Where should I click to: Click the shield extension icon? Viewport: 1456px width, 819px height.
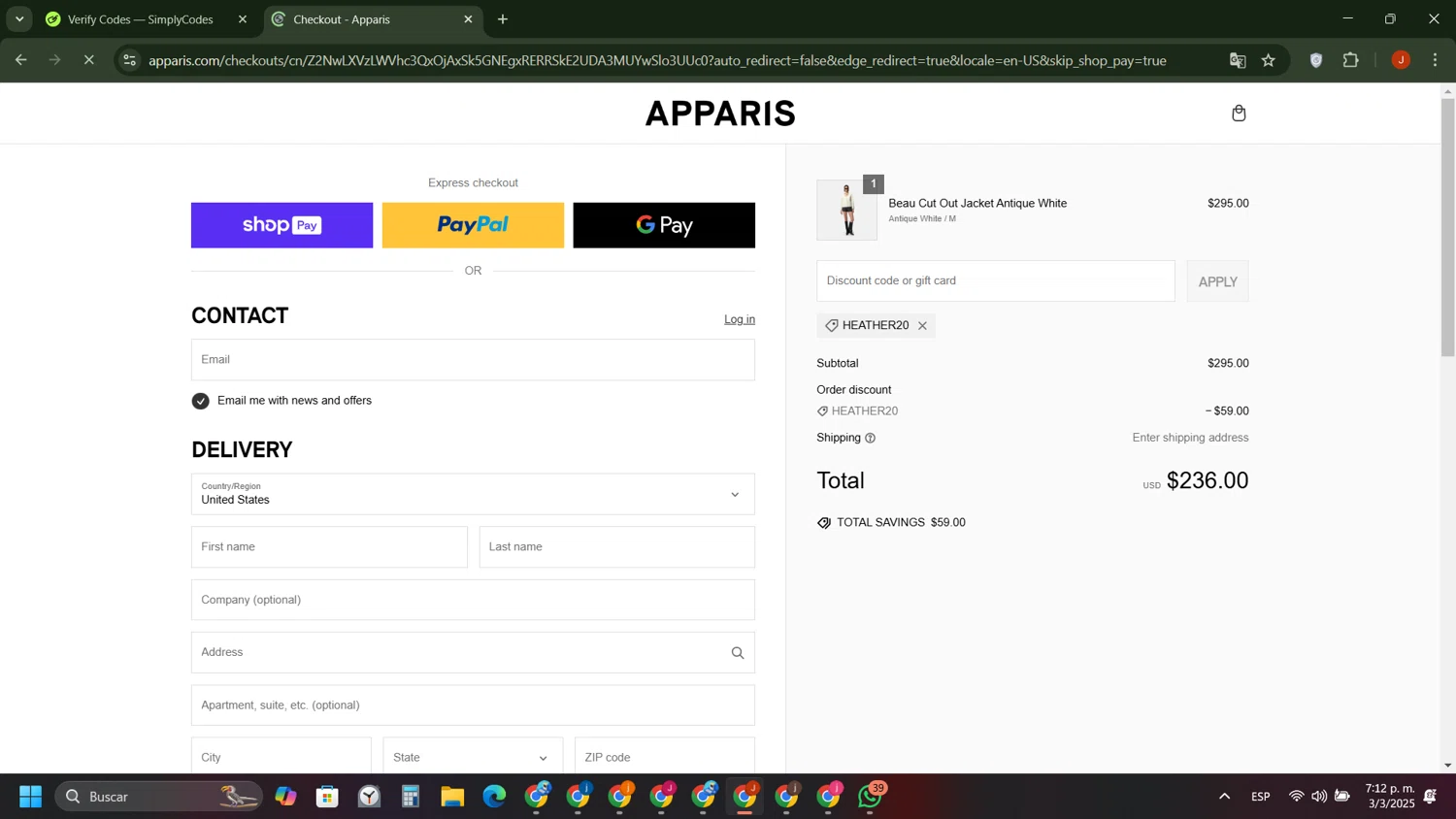[1316, 60]
